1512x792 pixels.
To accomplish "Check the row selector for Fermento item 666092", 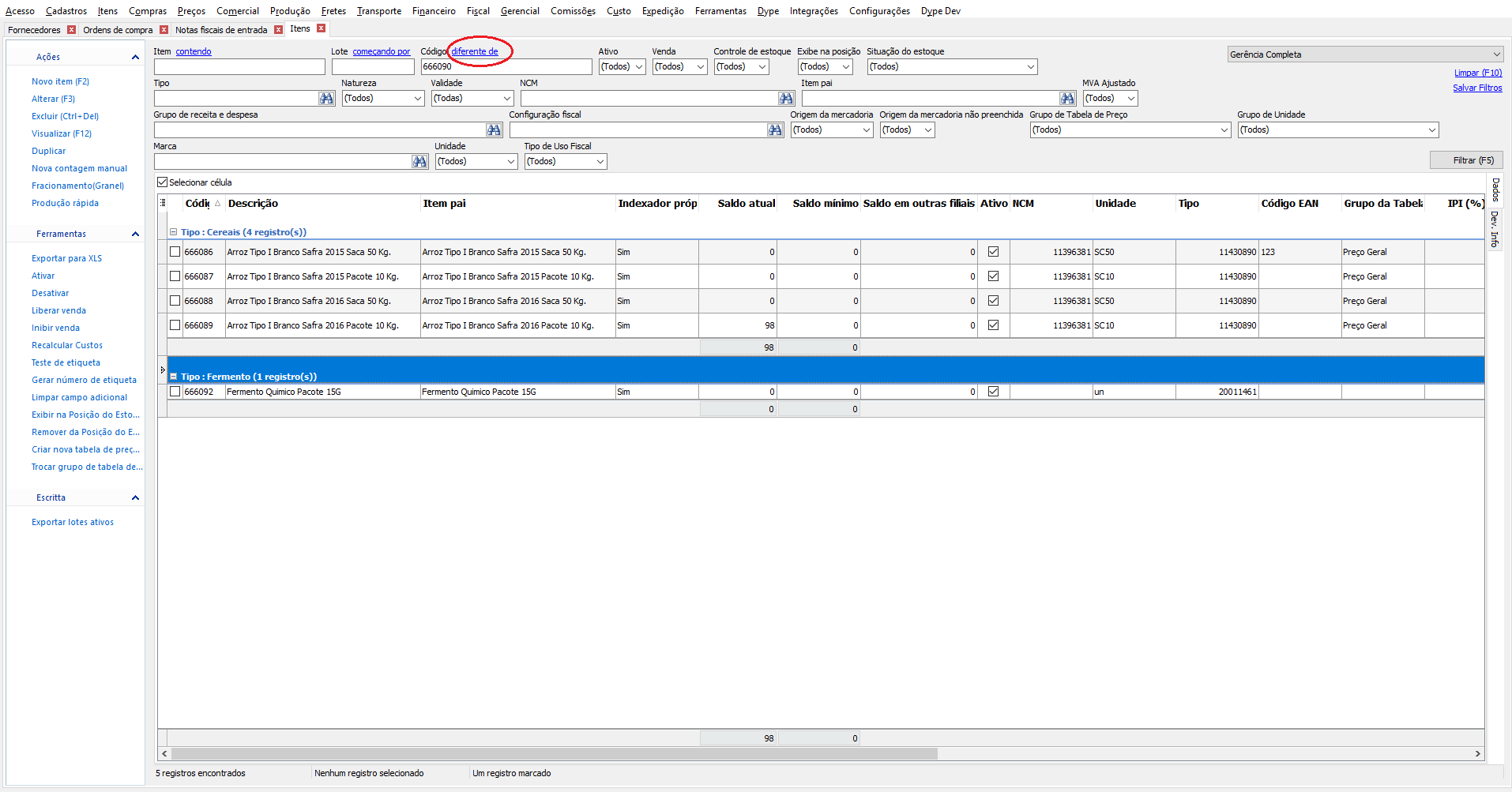I will pos(175,392).
